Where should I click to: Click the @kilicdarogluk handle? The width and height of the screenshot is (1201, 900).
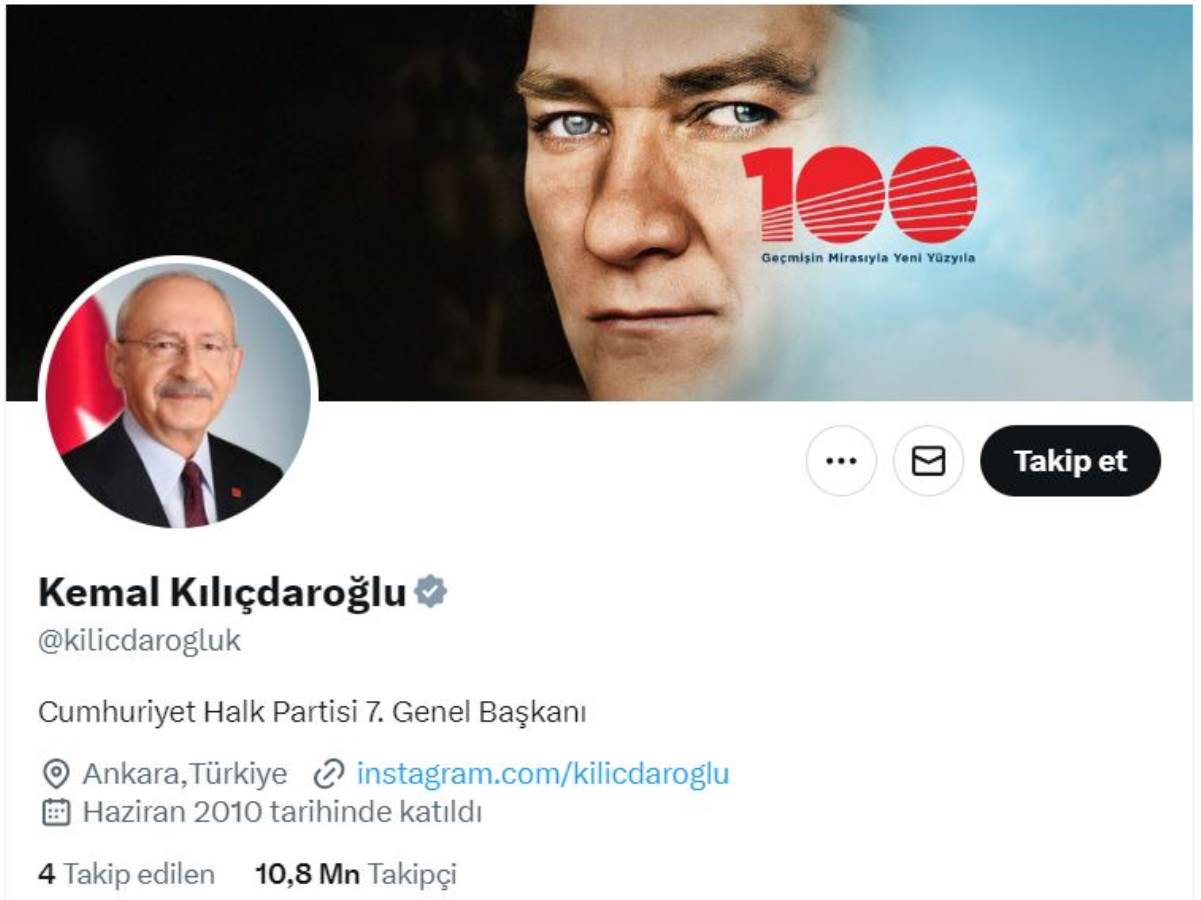(x=140, y=640)
